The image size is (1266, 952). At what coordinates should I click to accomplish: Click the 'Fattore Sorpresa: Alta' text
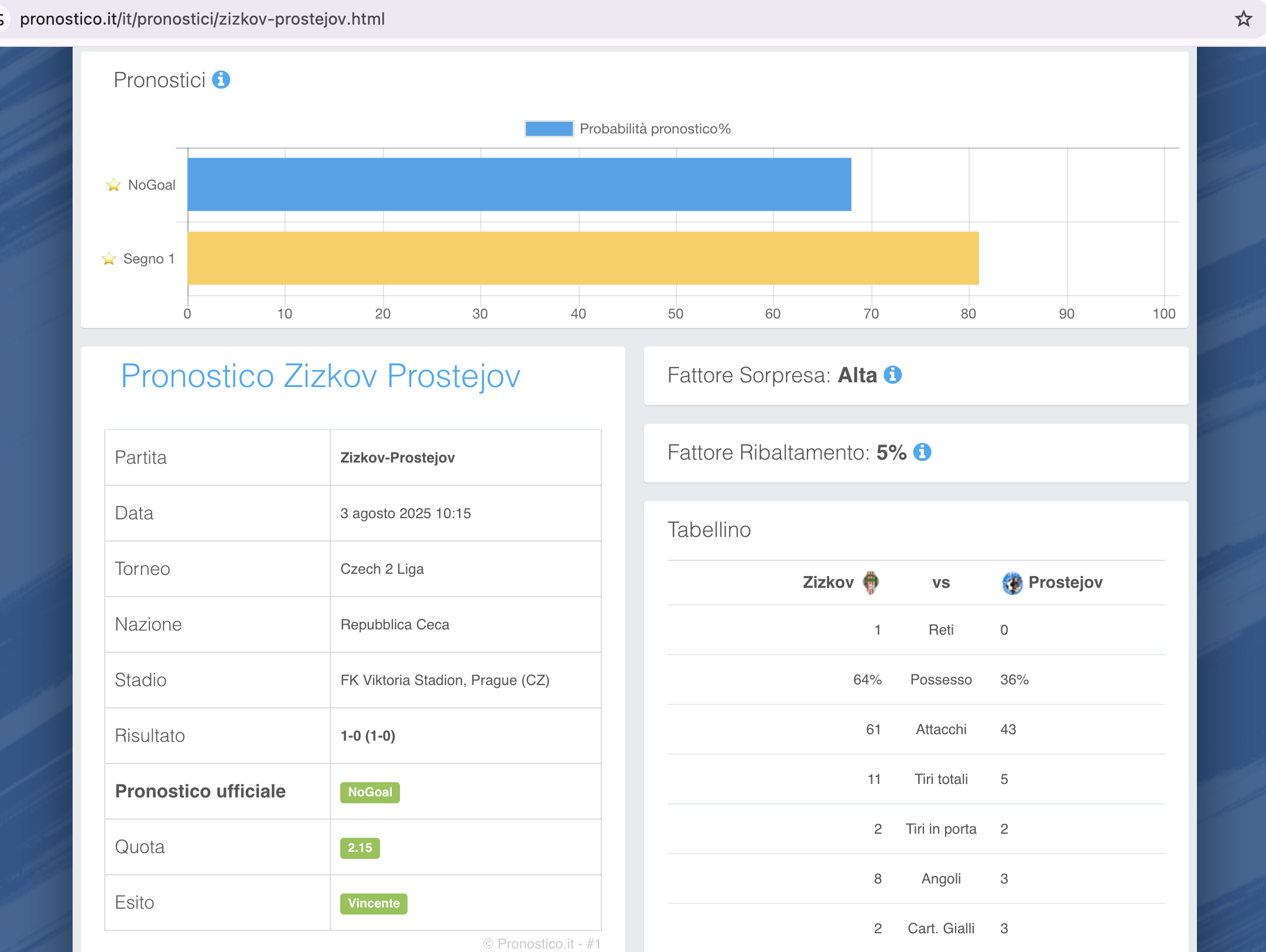tap(772, 375)
